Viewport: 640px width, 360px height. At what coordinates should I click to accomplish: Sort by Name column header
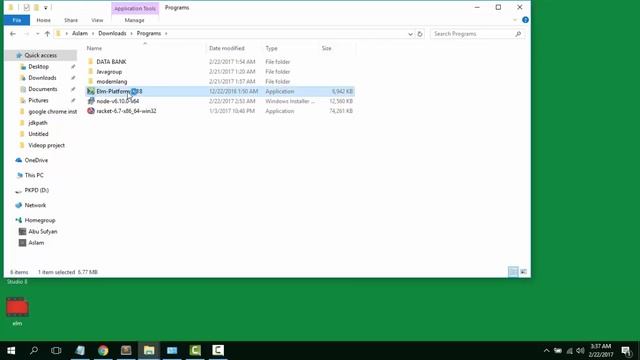point(94,48)
